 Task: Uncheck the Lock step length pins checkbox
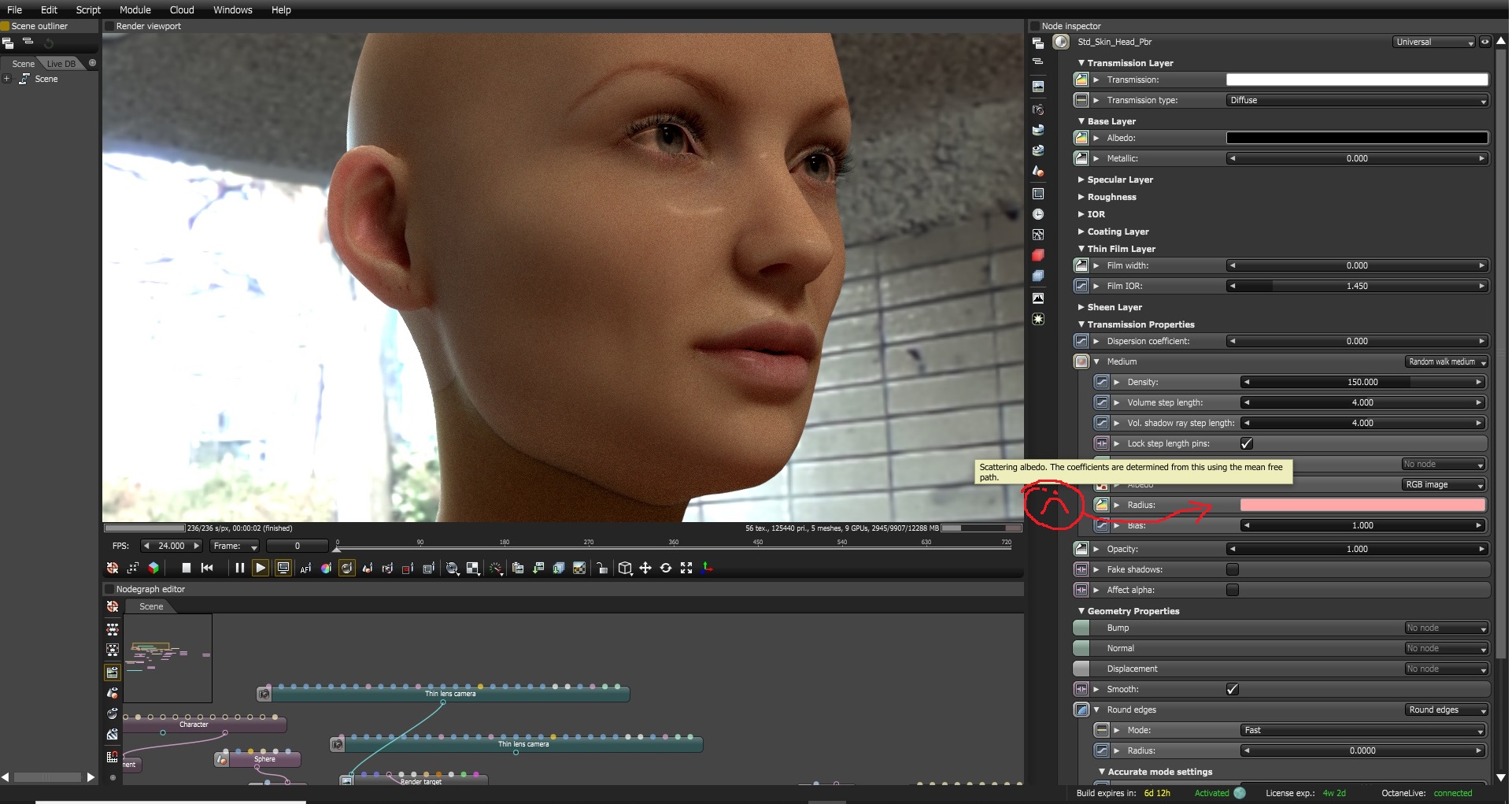[1246, 443]
